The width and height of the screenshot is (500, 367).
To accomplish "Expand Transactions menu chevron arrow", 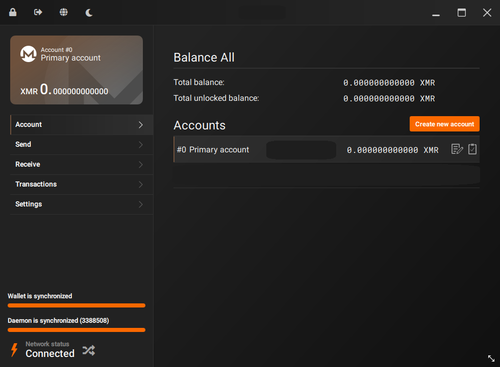I will 141,184.
